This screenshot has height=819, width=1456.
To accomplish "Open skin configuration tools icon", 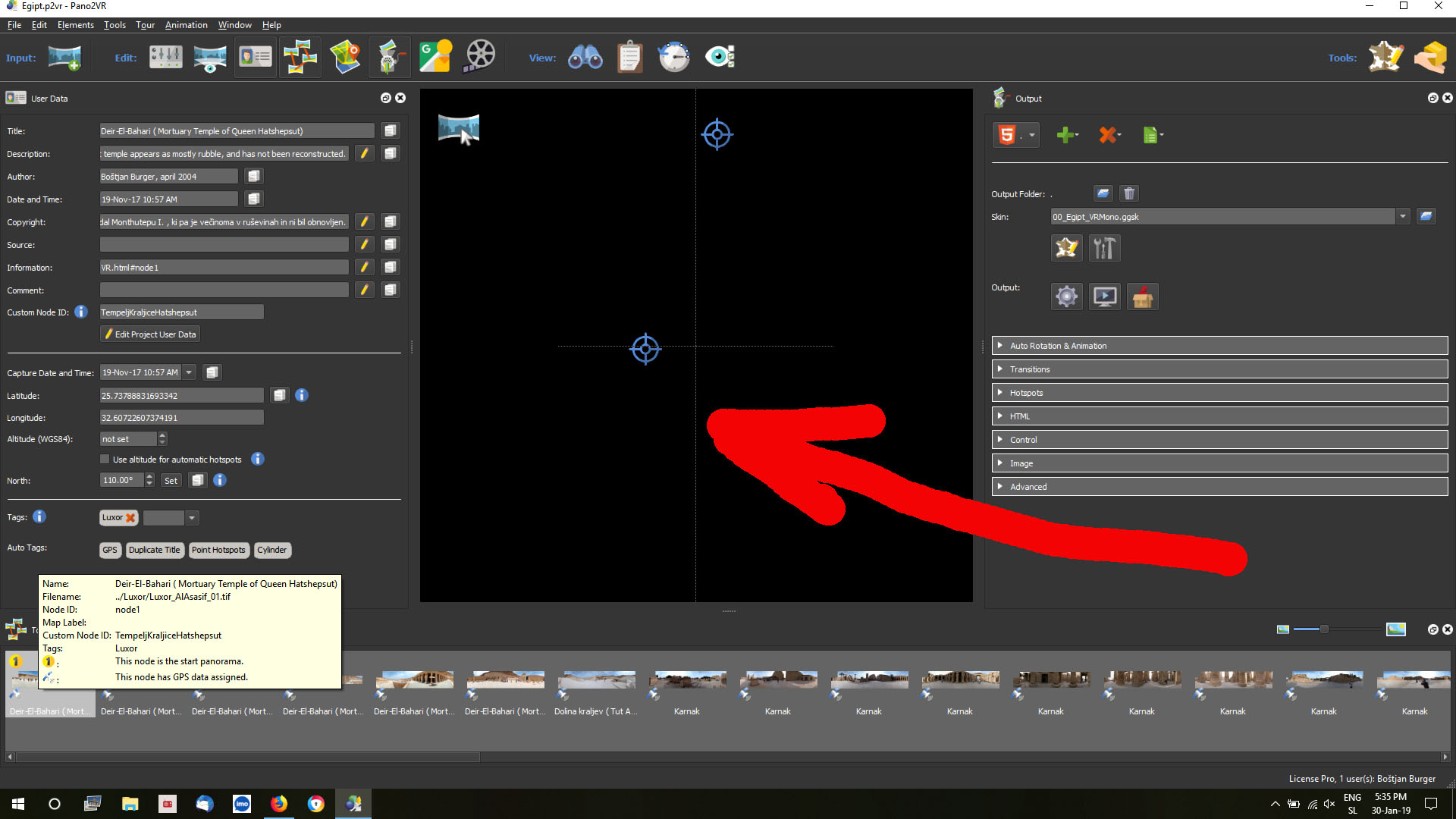I will click(x=1104, y=248).
